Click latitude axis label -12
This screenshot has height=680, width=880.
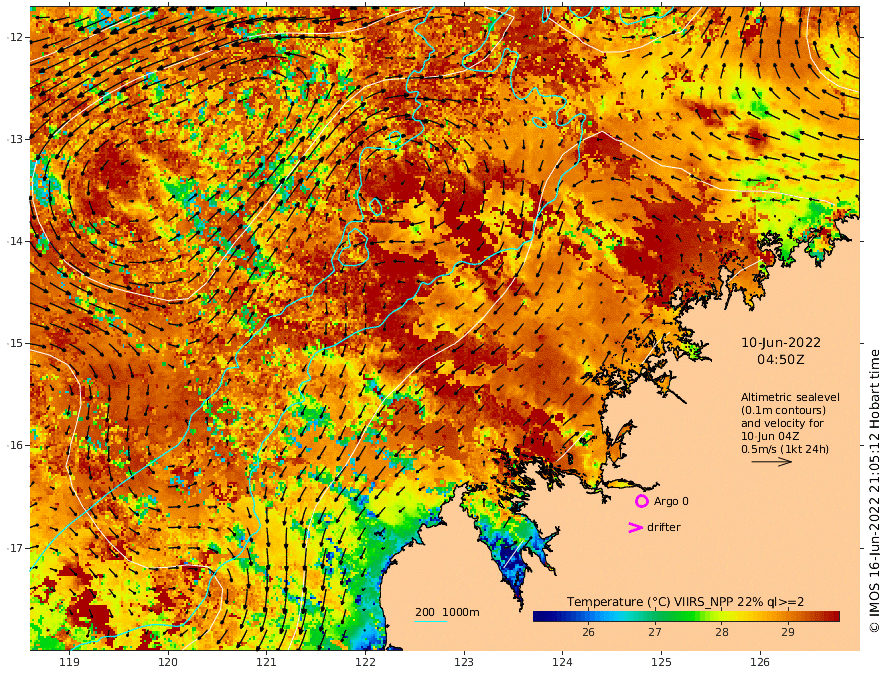(15, 37)
